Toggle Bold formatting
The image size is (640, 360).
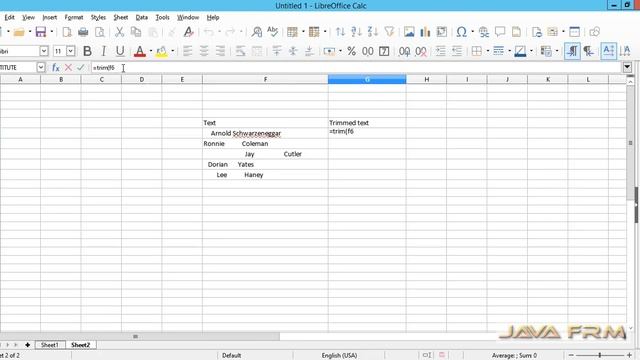point(87,51)
